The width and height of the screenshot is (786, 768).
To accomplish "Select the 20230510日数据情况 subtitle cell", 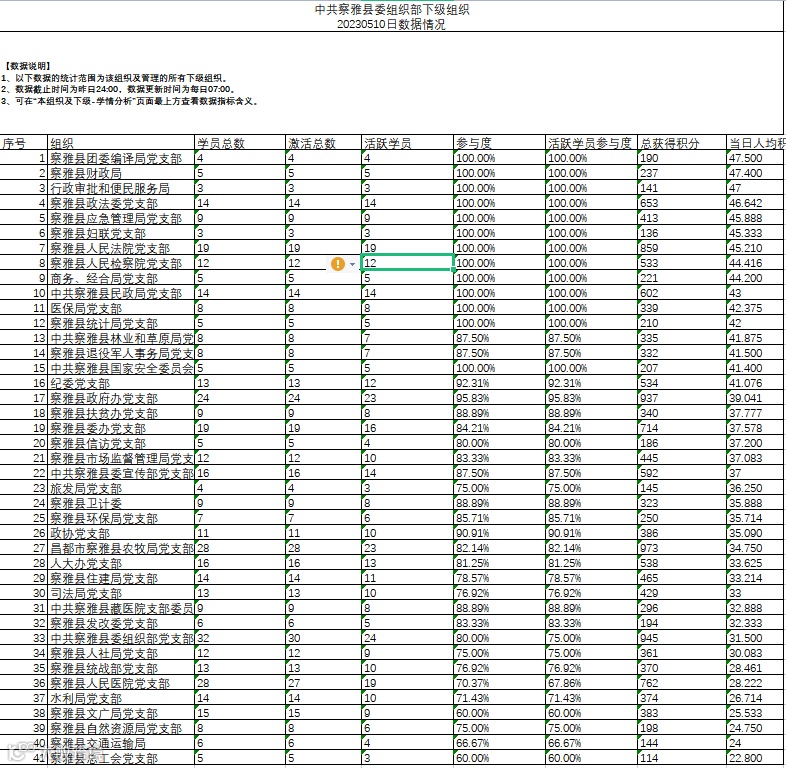I will click(391, 24).
